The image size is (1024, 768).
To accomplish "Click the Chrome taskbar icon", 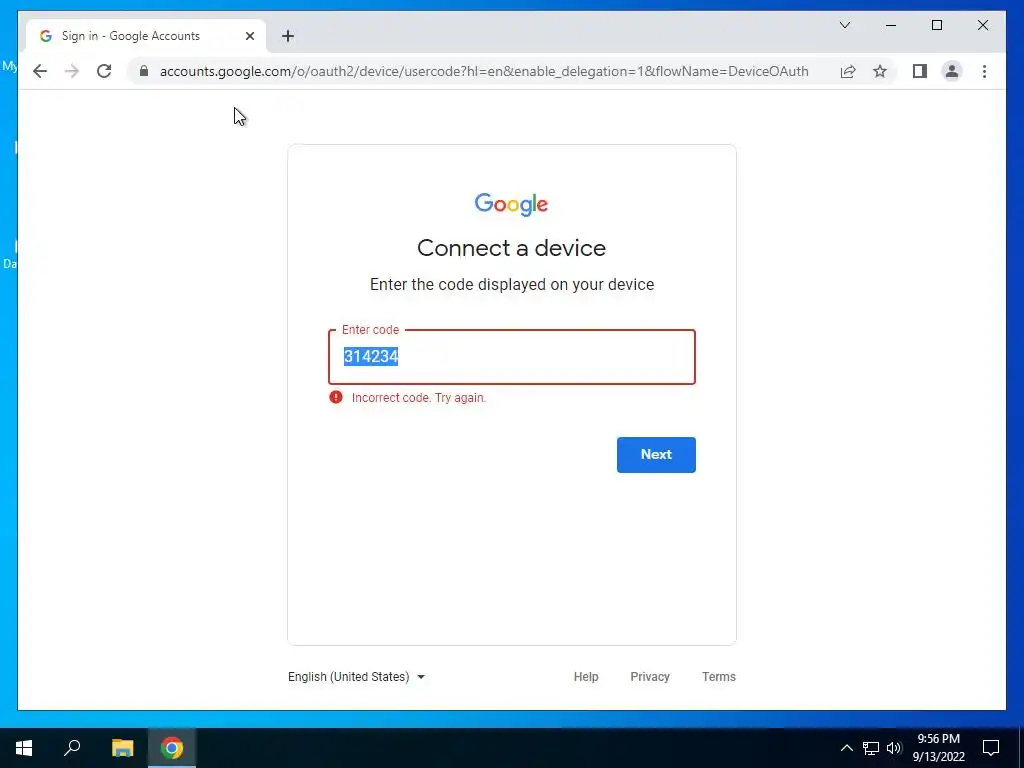I will tap(172, 748).
